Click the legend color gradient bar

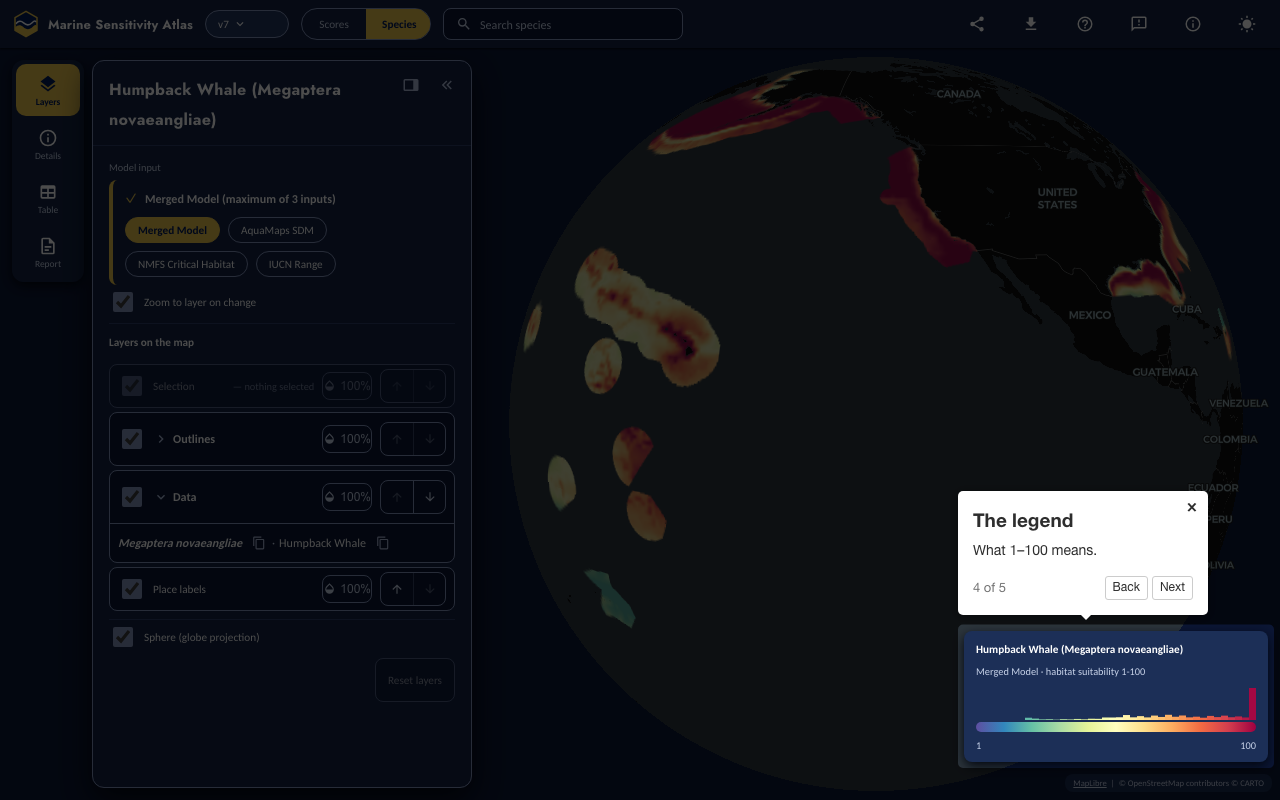[x=1116, y=727]
